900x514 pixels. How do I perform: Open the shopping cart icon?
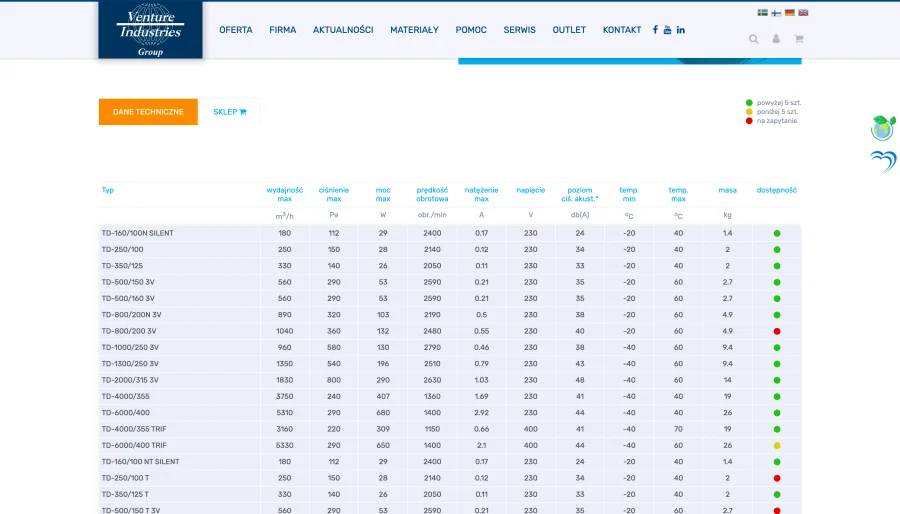(798, 39)
